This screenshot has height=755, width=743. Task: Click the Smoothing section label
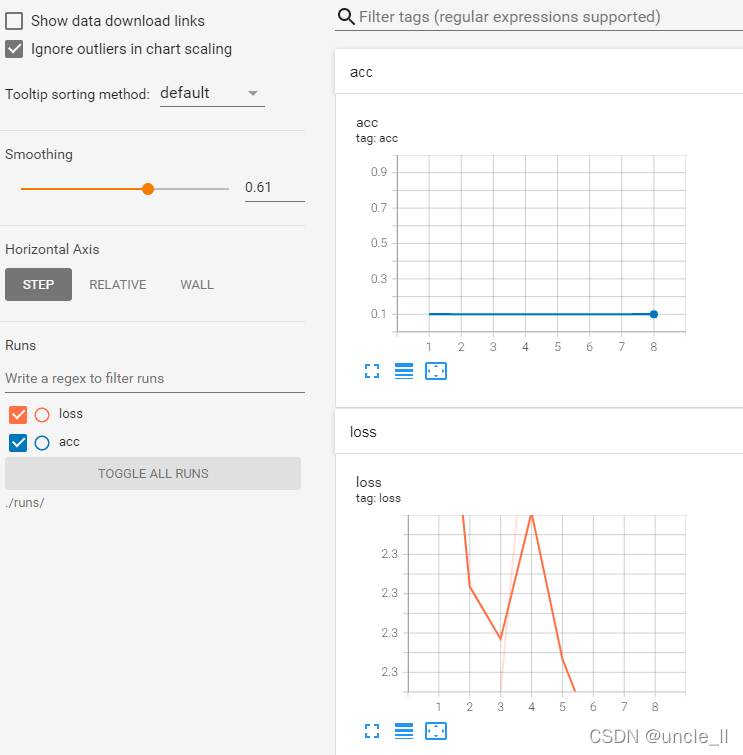point(39,155)
